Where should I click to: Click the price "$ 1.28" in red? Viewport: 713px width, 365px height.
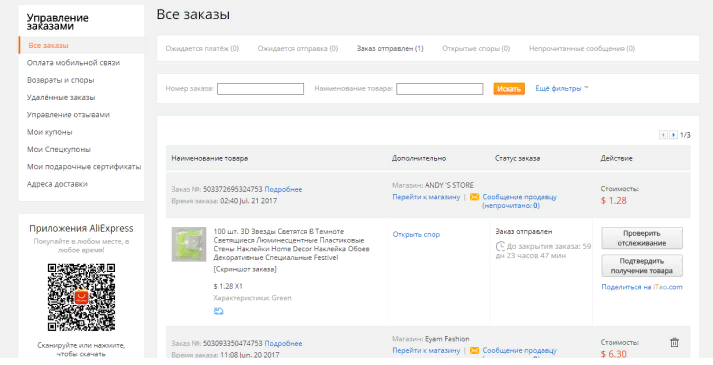click(613, 200)
